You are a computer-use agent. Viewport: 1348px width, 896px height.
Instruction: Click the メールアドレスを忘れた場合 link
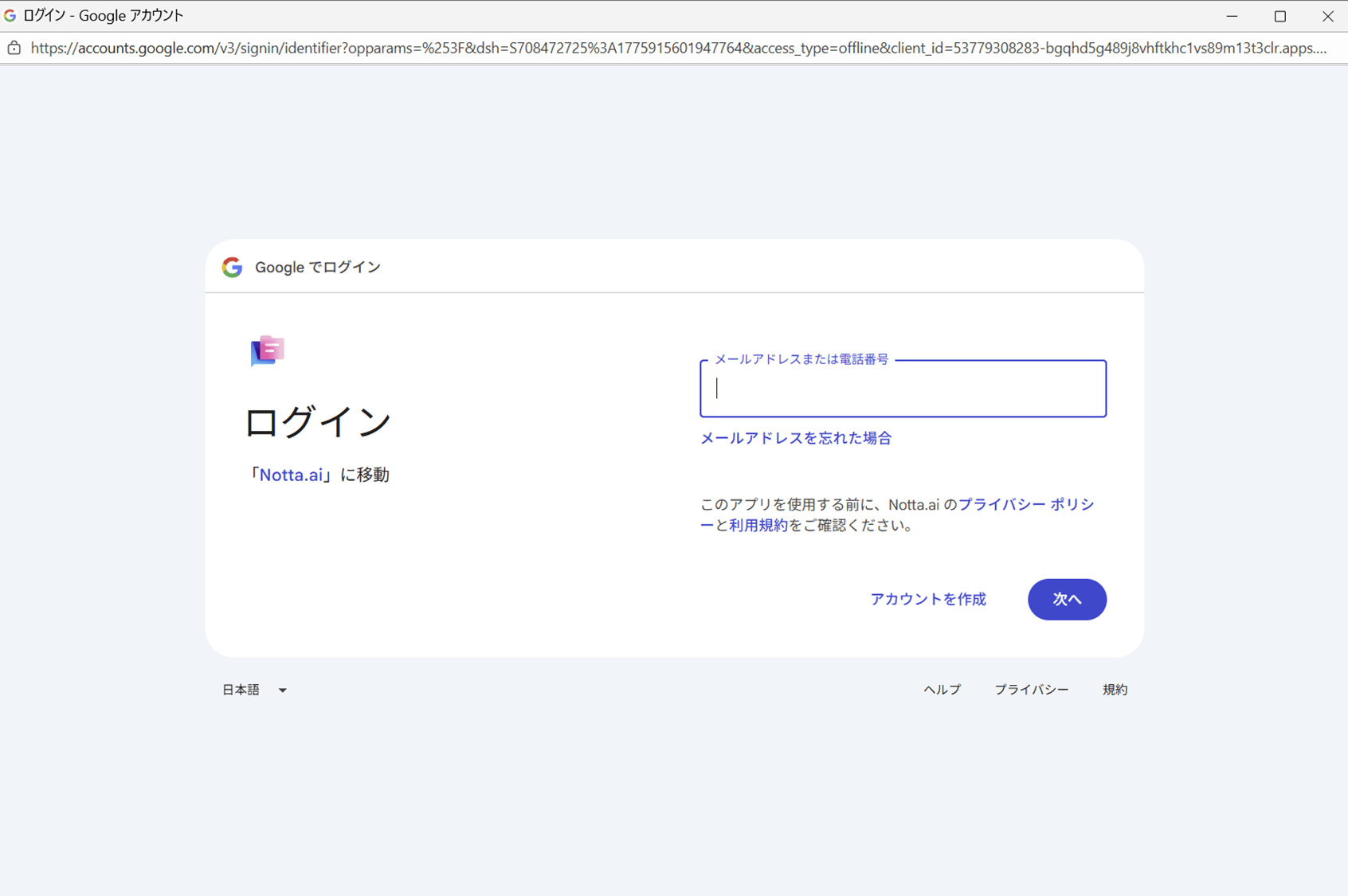[795, 438]
